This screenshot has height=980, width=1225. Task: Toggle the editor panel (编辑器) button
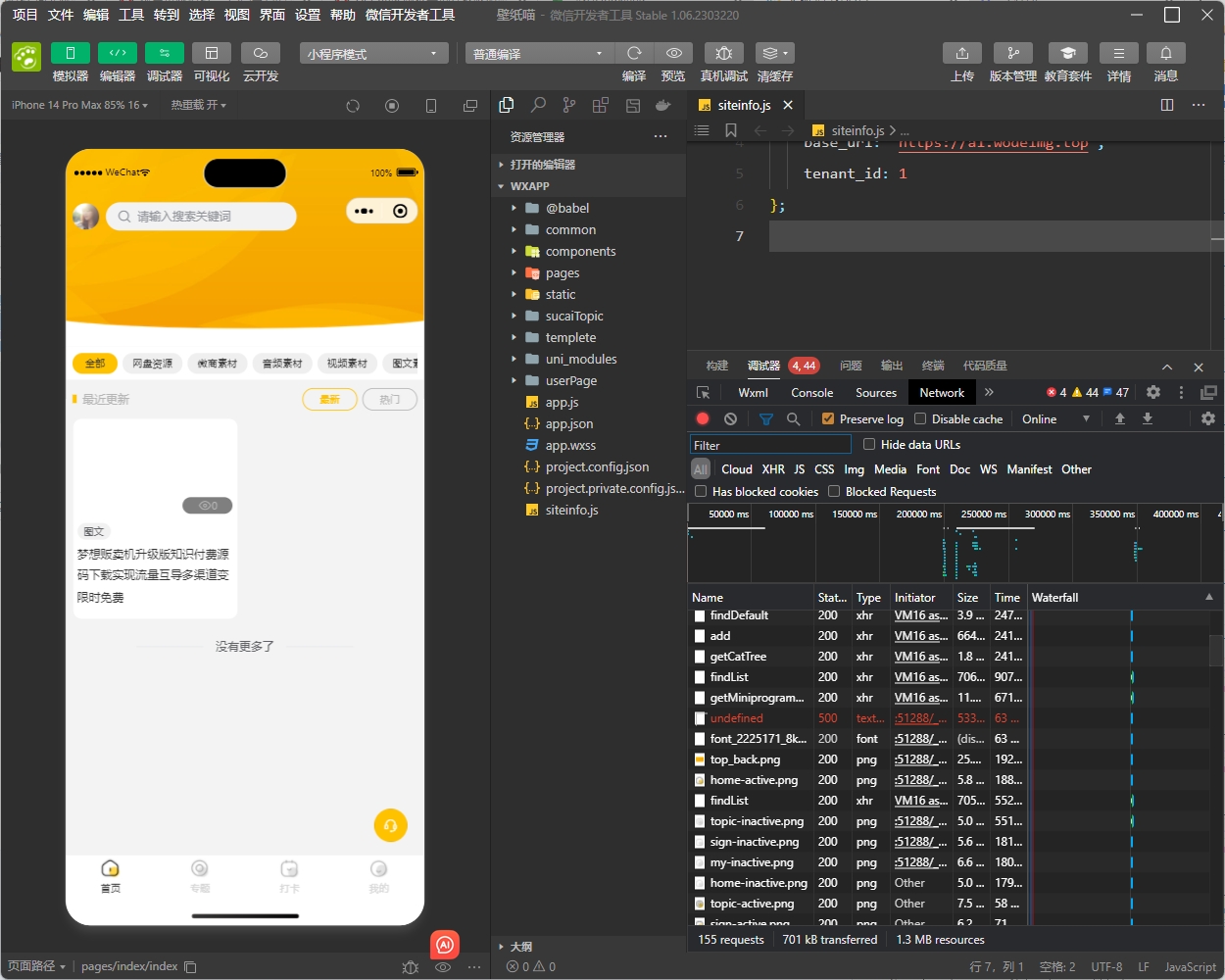coord(118,53)
